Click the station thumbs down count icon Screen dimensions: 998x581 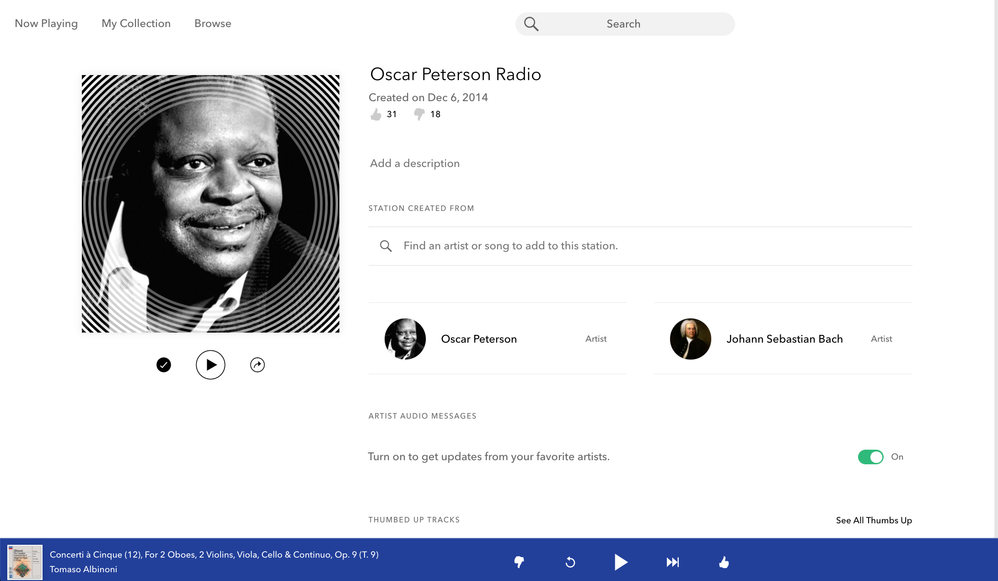pos(419,114)
